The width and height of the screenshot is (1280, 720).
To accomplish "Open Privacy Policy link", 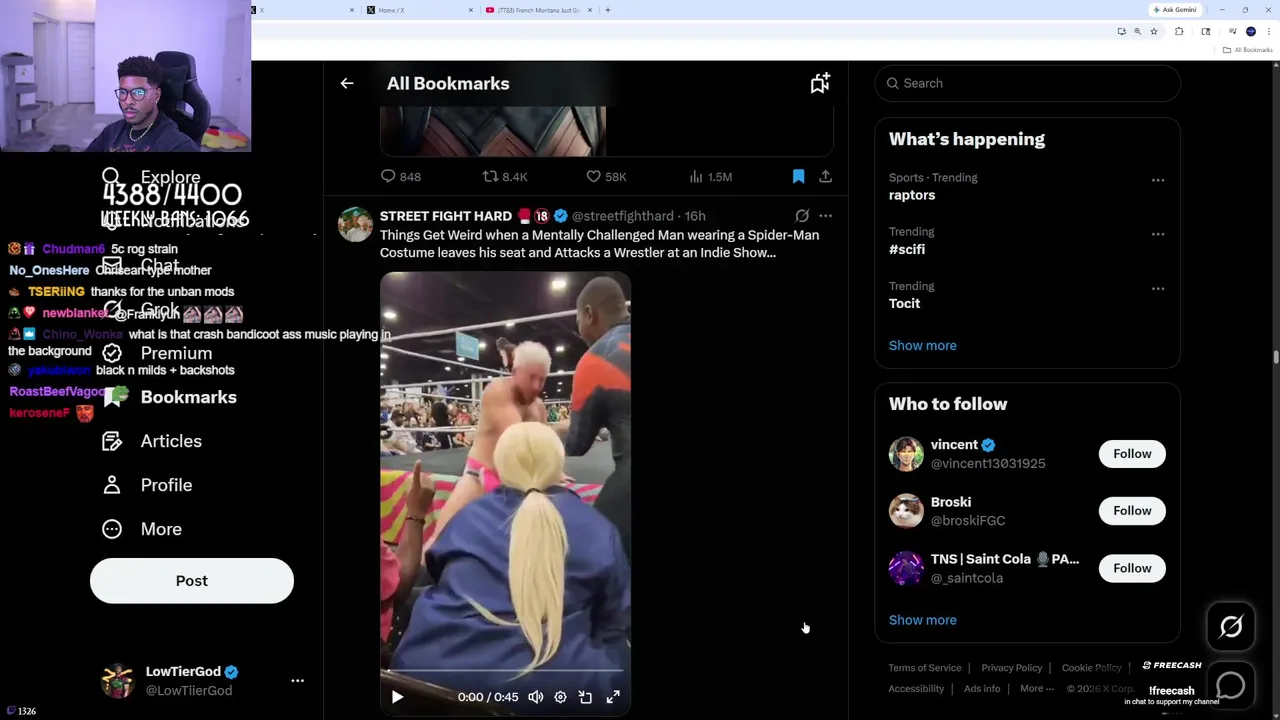I will point(1011,668).
